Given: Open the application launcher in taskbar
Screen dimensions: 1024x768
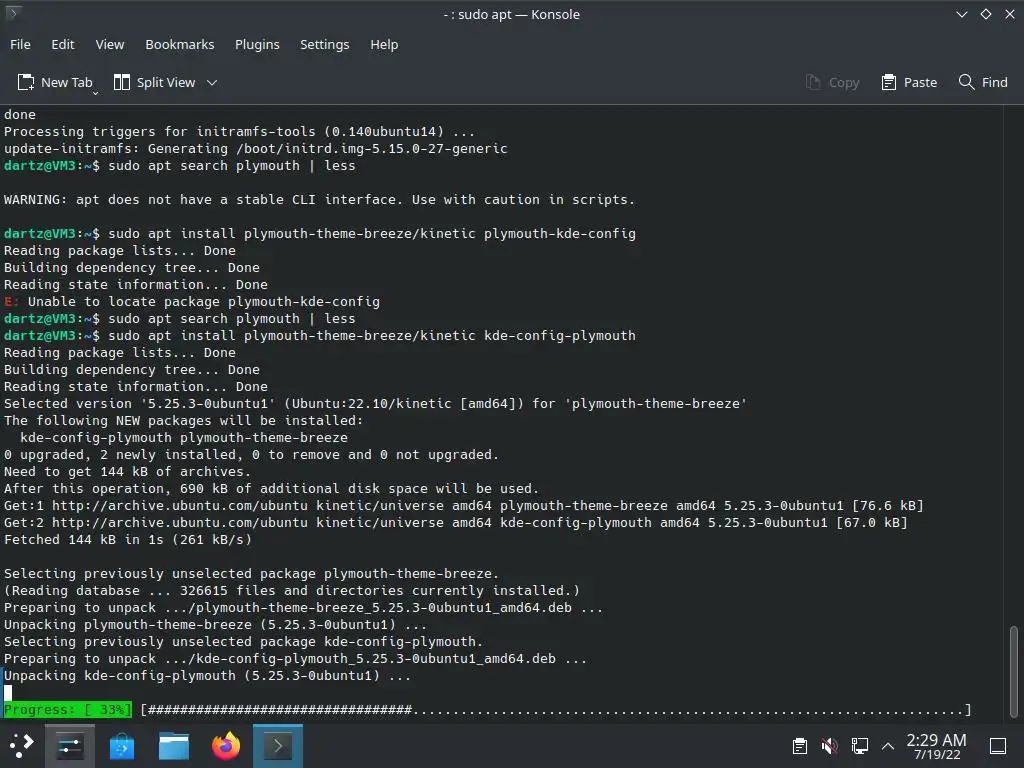Looking at the screenshot, I should tap(21, 745).
